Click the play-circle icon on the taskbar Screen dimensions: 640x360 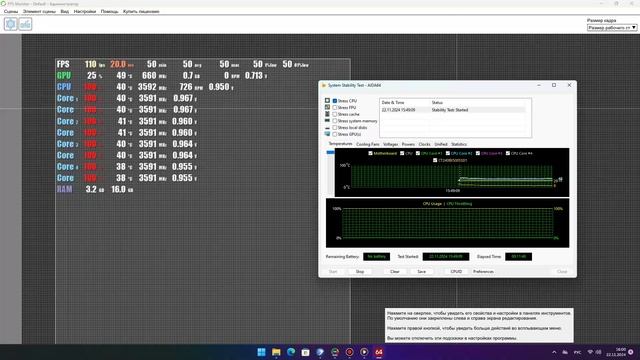[x=364, y=352]
